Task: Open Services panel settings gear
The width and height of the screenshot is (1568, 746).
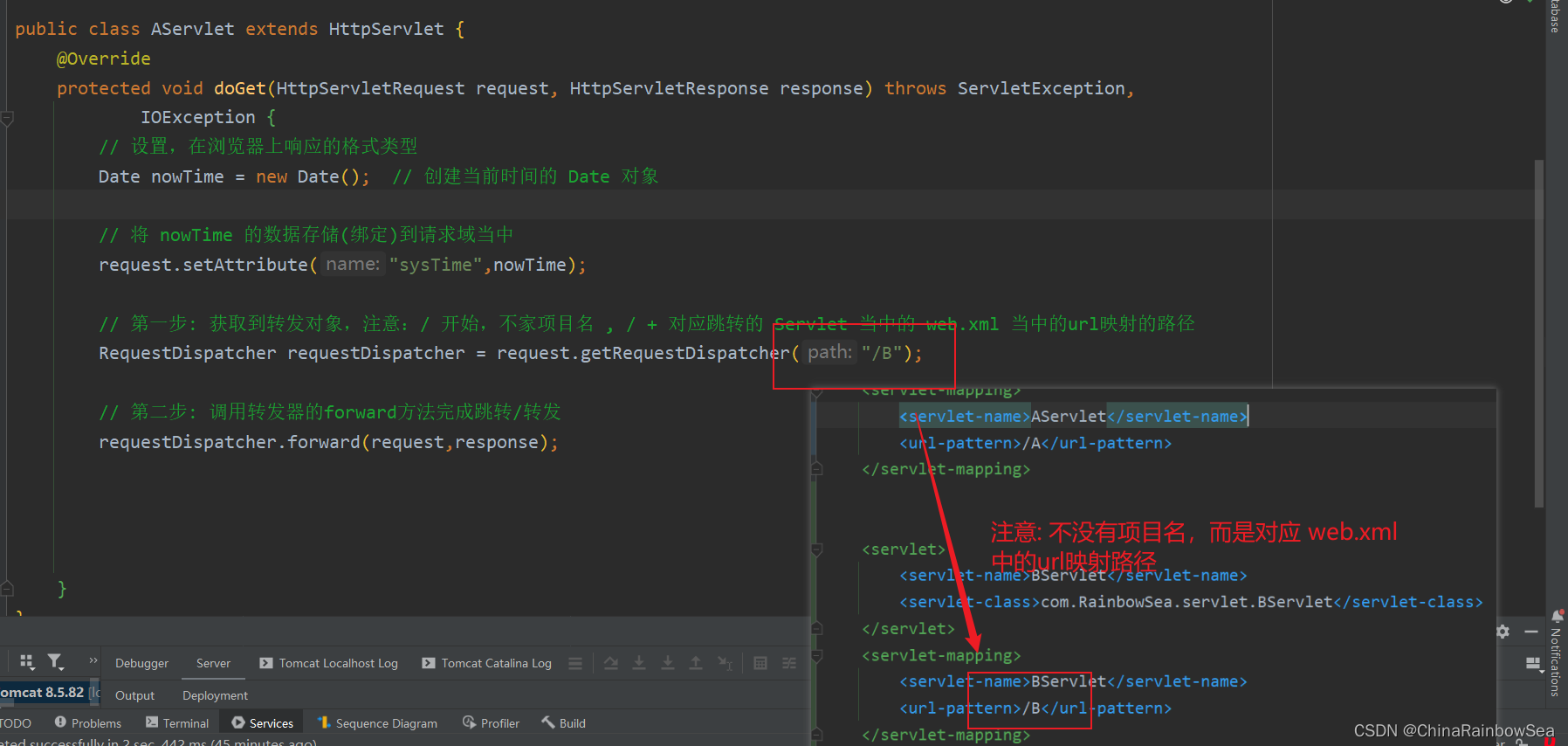Action: point(1503,631)
